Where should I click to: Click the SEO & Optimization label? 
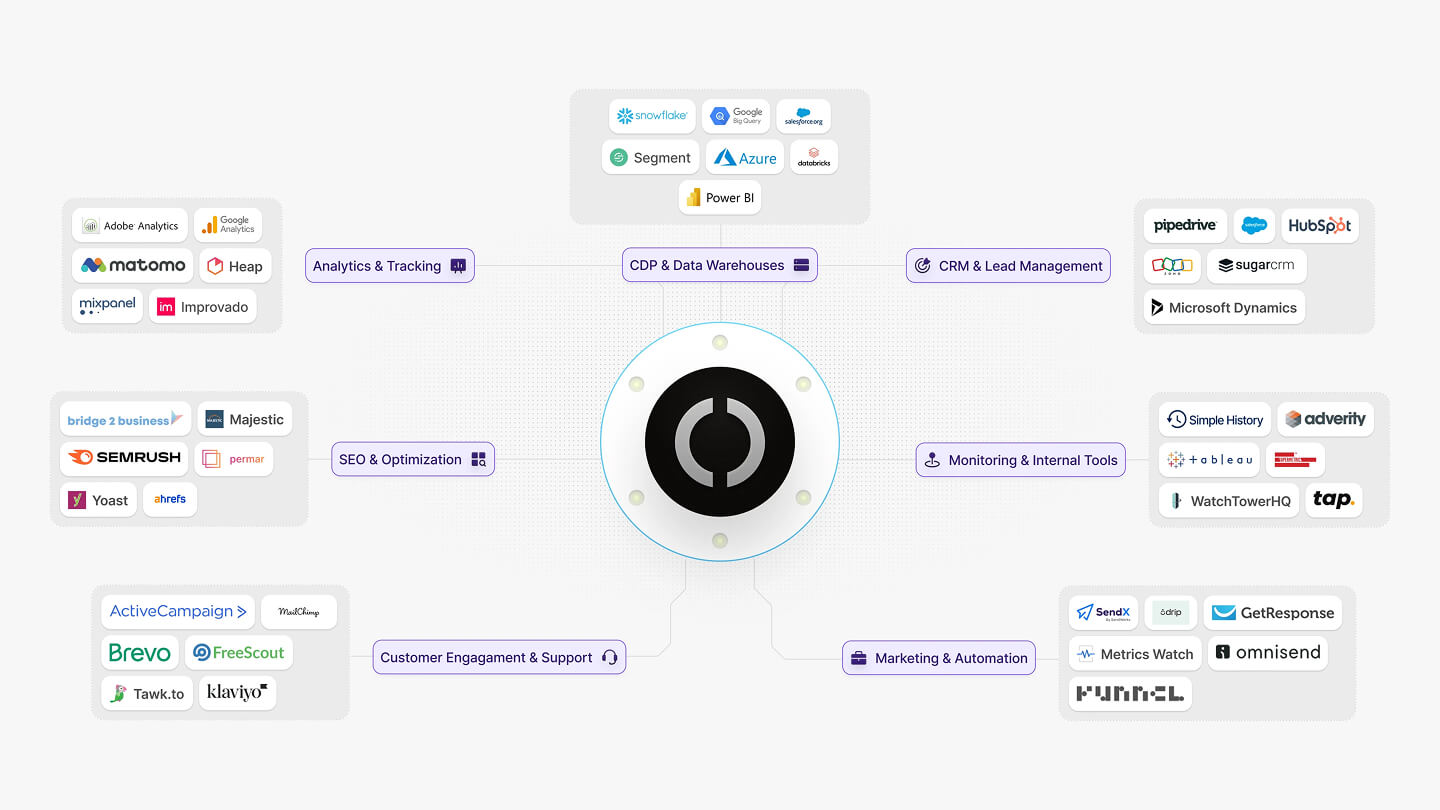point(413,459)
